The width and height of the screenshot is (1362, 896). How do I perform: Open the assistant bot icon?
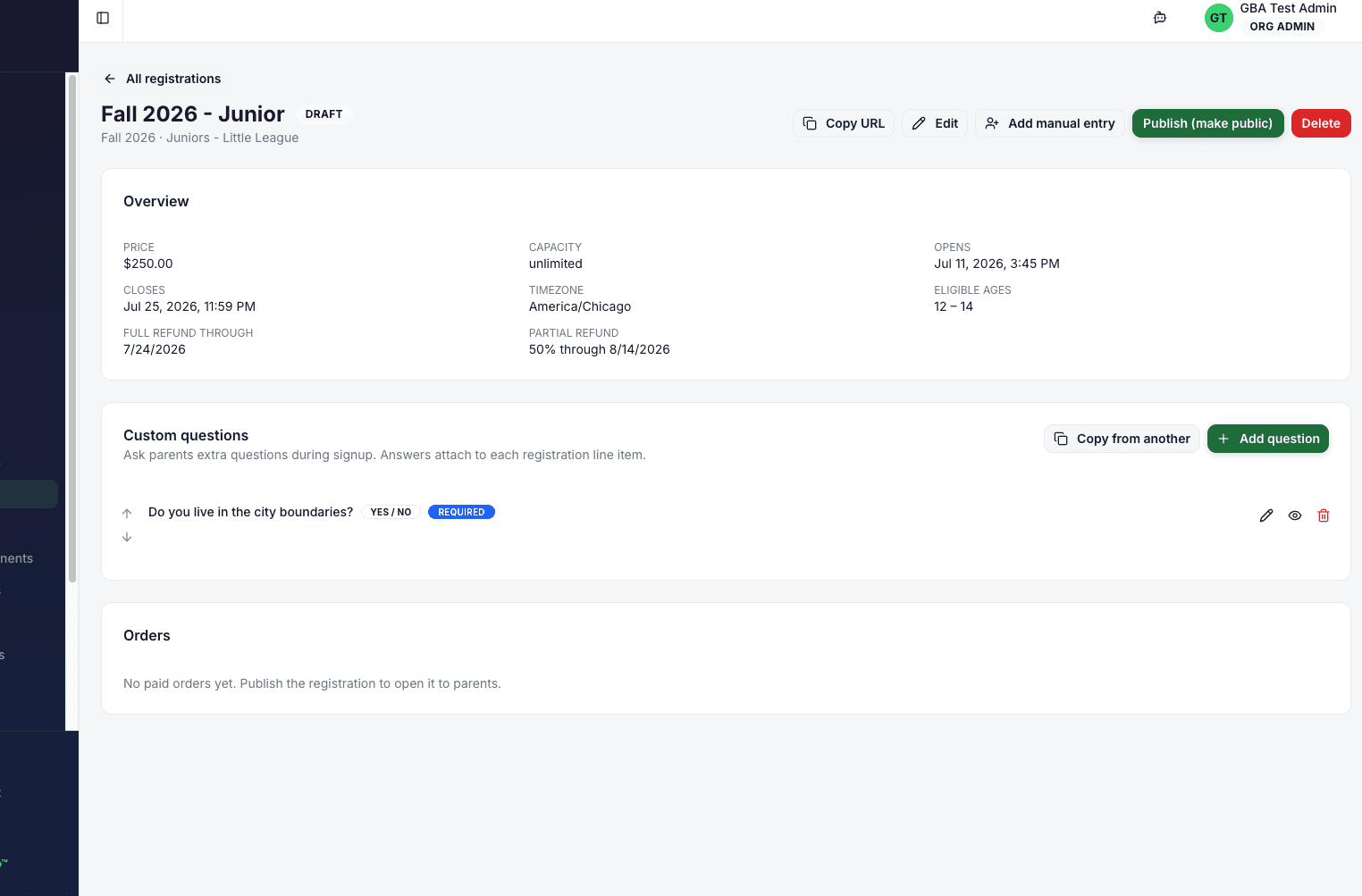pos(1160,18)
